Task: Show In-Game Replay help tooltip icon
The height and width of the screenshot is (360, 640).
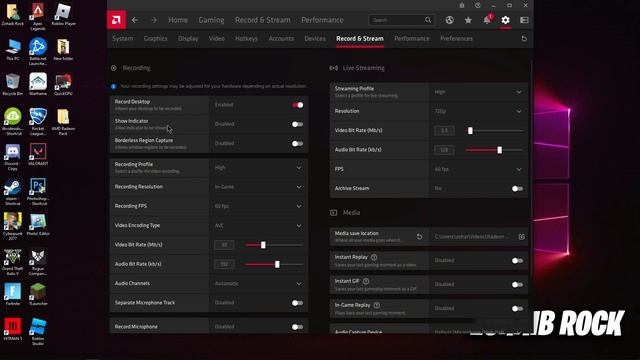Action: (x=377, y=305)
